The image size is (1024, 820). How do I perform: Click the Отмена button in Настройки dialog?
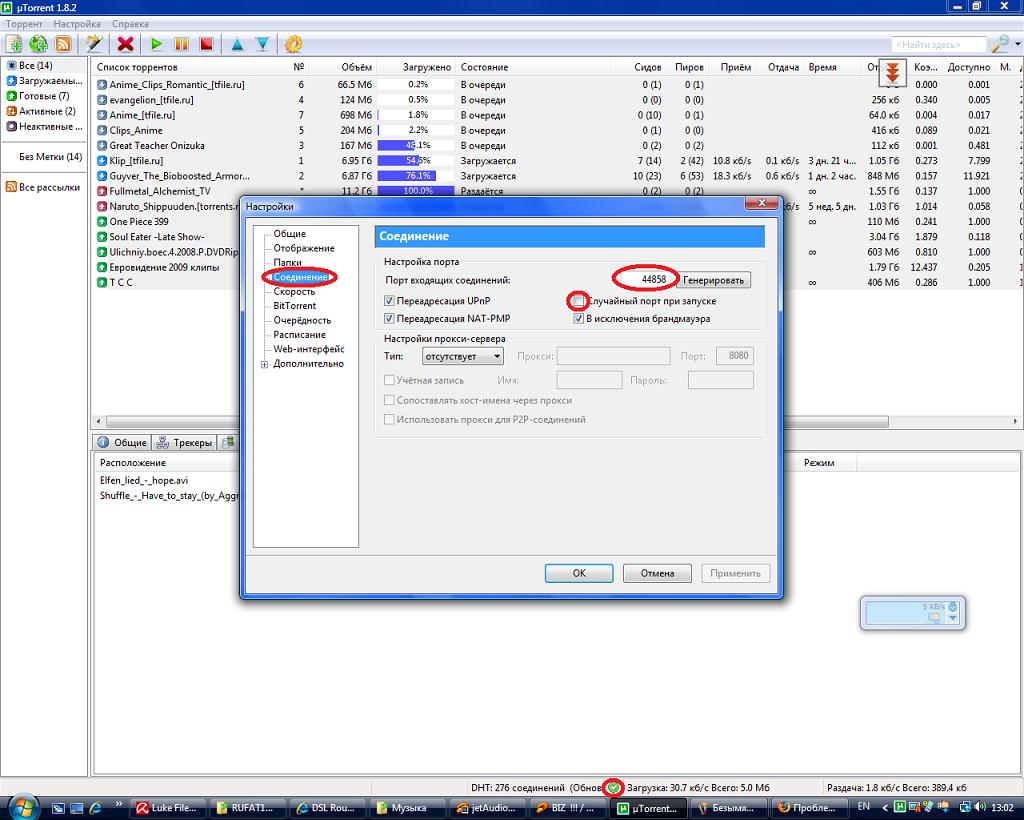pos(657,573)
